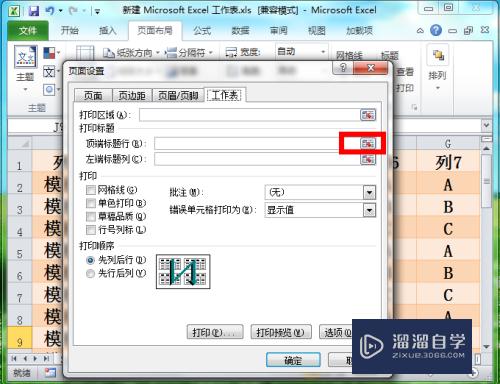Image resolution: width=500 pixels, height=384 pixels.
Task: Switch to the 开始 ribbon tab
Action: (70, 31)
